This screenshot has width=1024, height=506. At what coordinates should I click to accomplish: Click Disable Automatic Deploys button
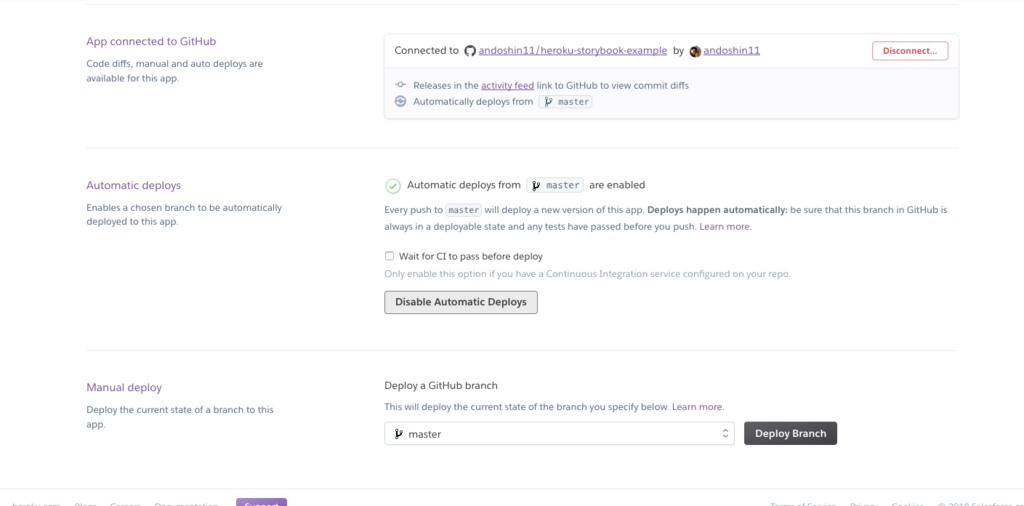coord(460,302)
